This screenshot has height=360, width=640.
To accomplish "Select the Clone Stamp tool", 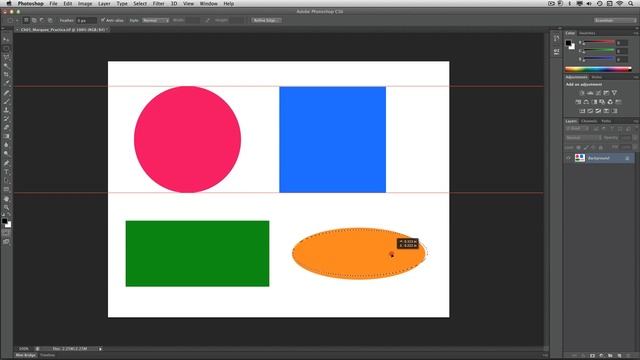I will tap(6, 110).
